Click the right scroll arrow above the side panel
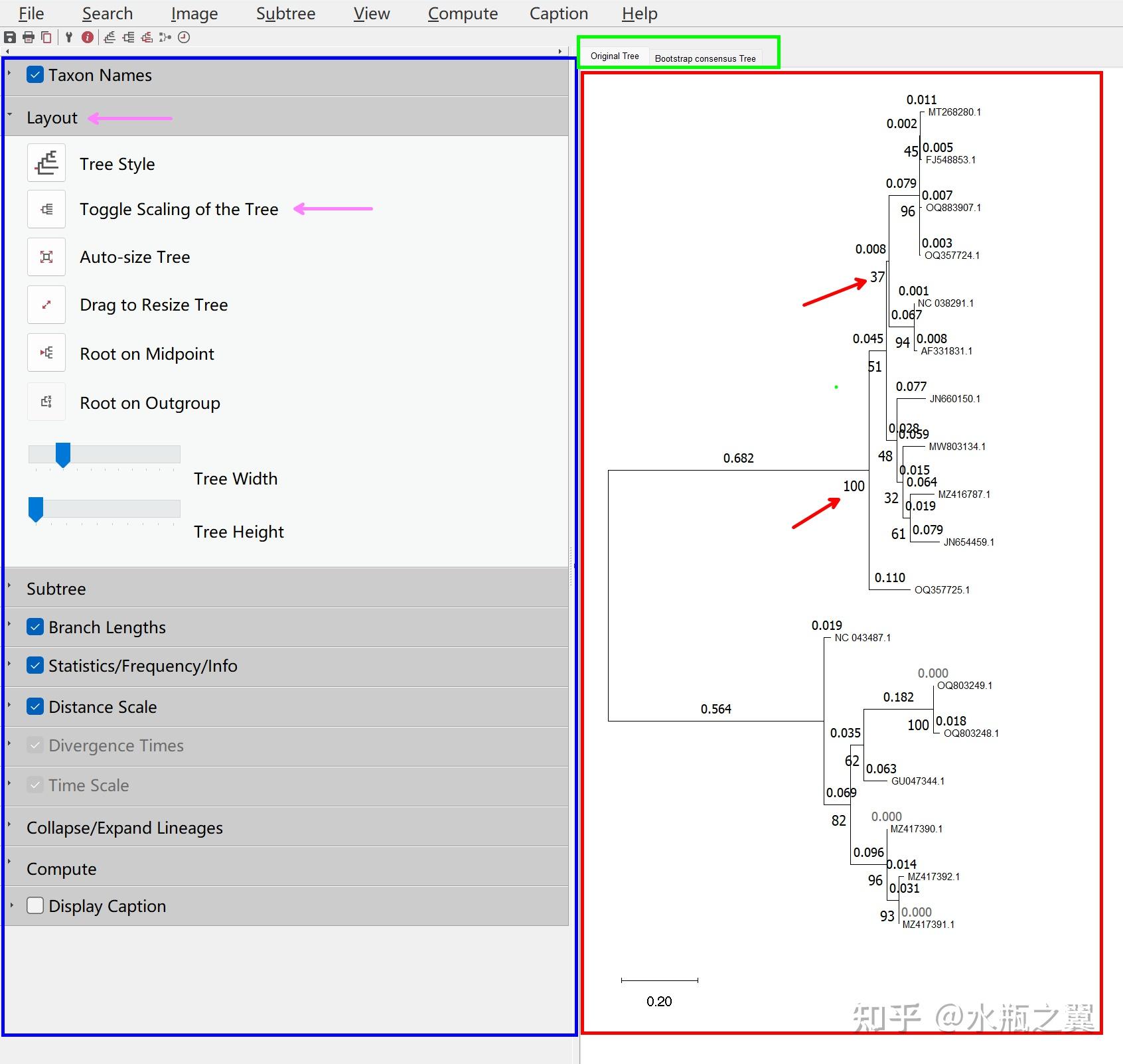 pyautogui.click(x=560, y=51)
